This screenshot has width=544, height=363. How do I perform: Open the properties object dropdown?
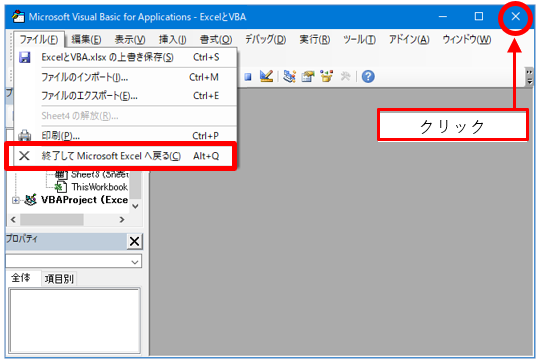pos(135,262)
